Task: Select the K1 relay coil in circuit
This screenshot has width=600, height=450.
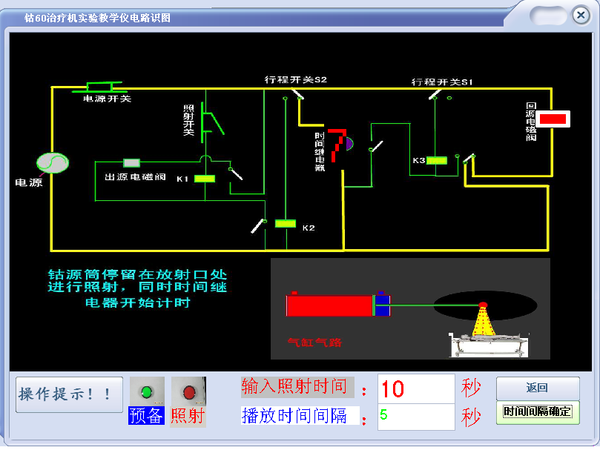Action: (x=205, y=178)
